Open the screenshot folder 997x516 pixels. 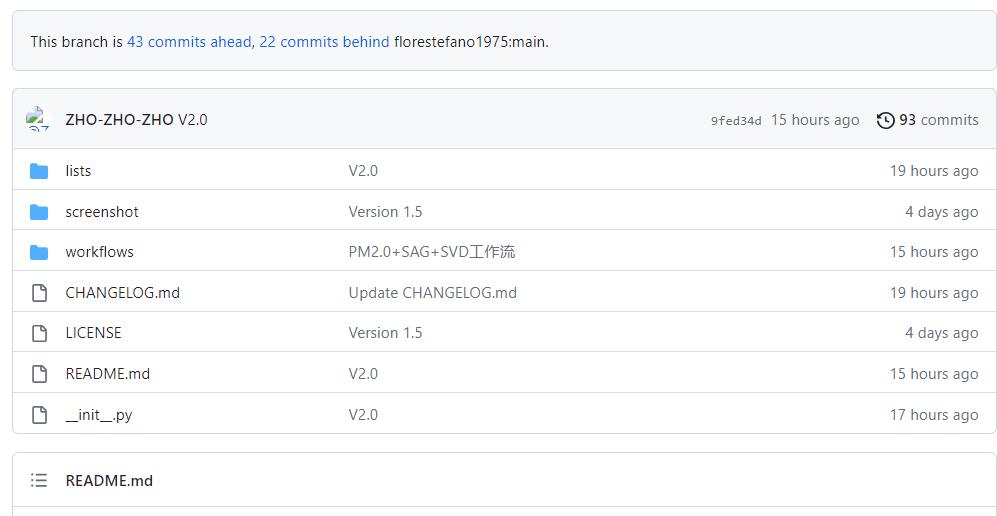pos(102,212)
